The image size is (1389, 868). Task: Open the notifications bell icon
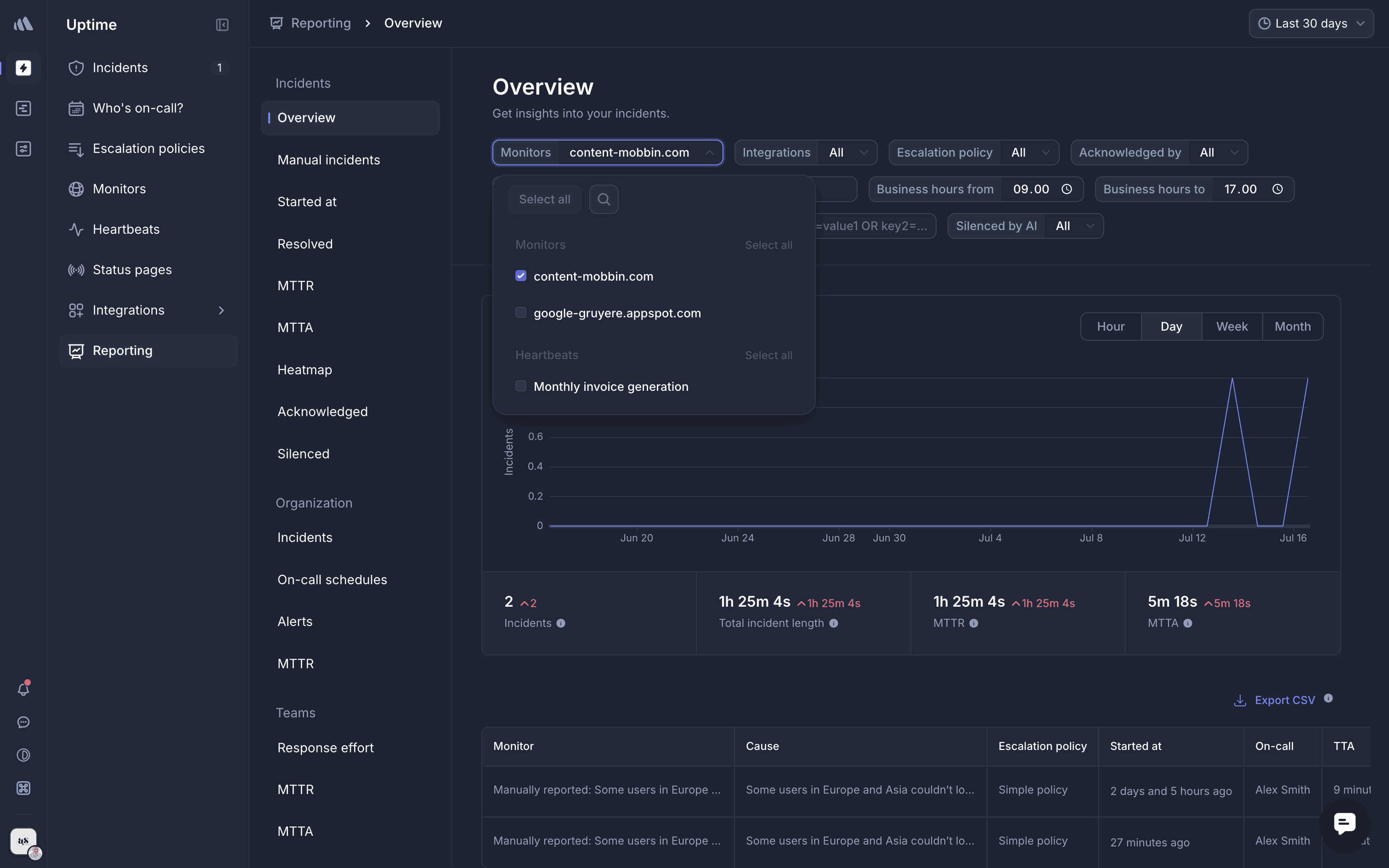tap(23, 689)
